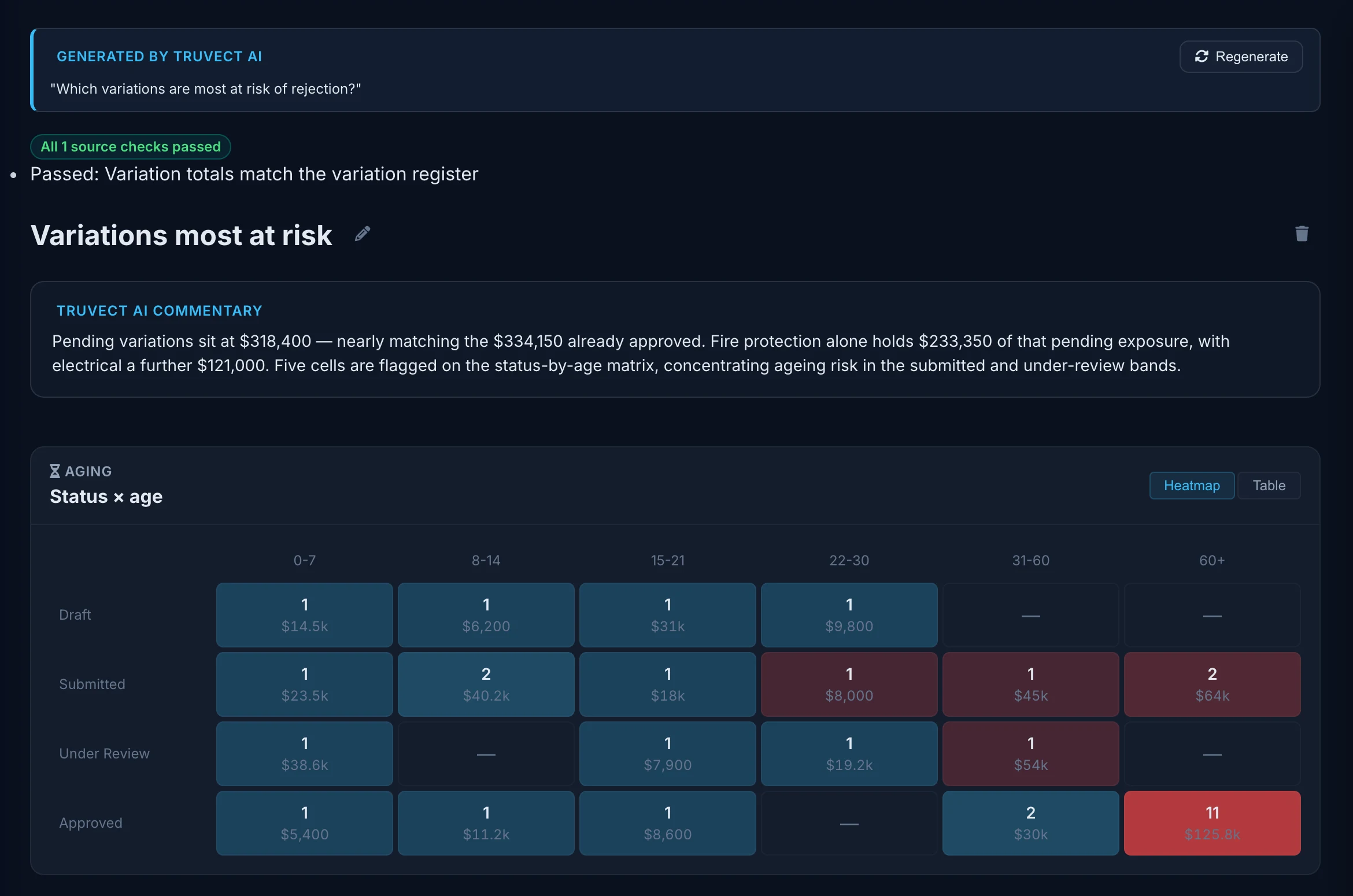
Task: Delete the Variations most at risk section
Action: [1302, 234]
